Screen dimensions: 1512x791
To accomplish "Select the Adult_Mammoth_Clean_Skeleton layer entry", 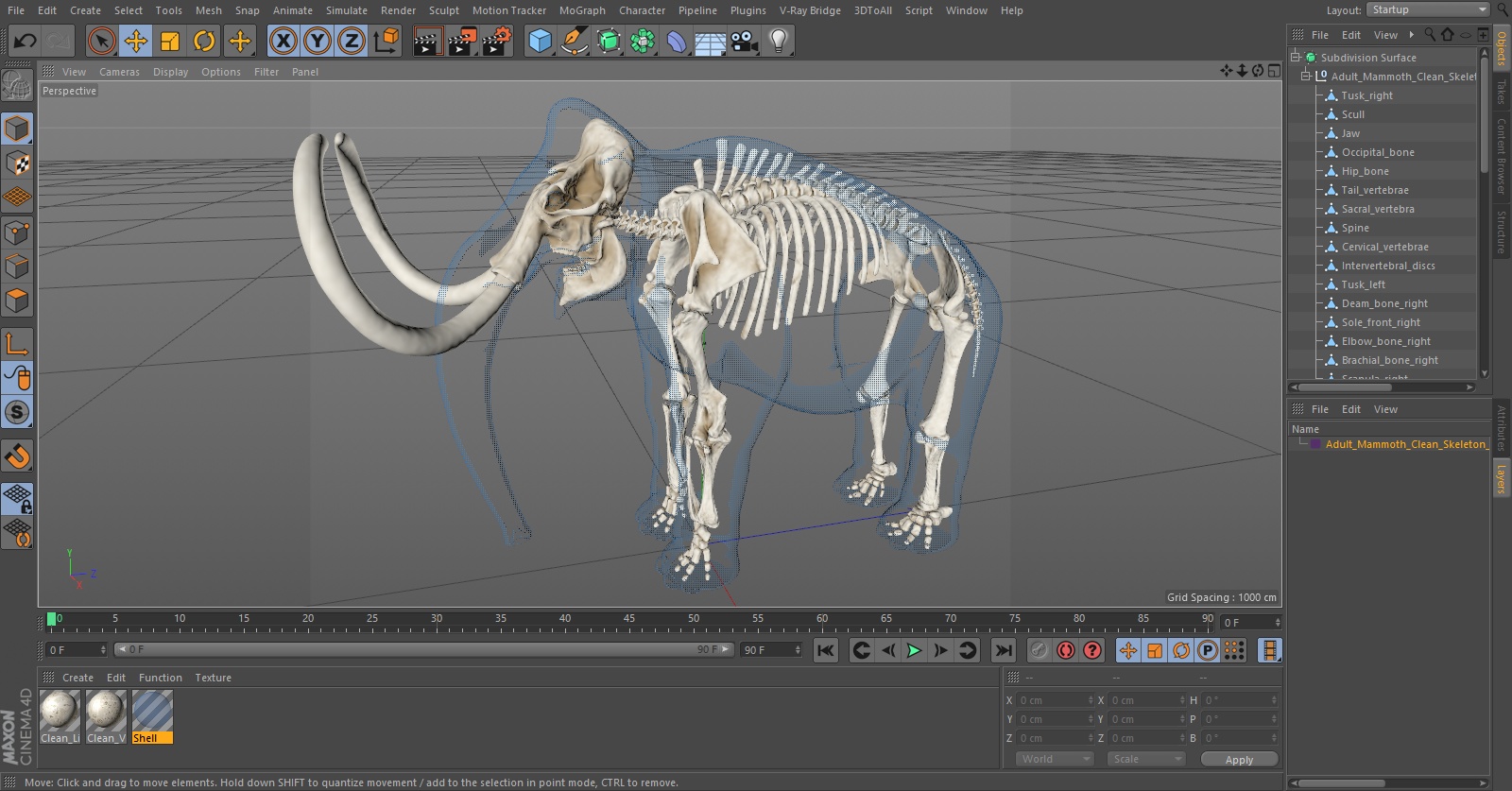I will [1405, 444].
